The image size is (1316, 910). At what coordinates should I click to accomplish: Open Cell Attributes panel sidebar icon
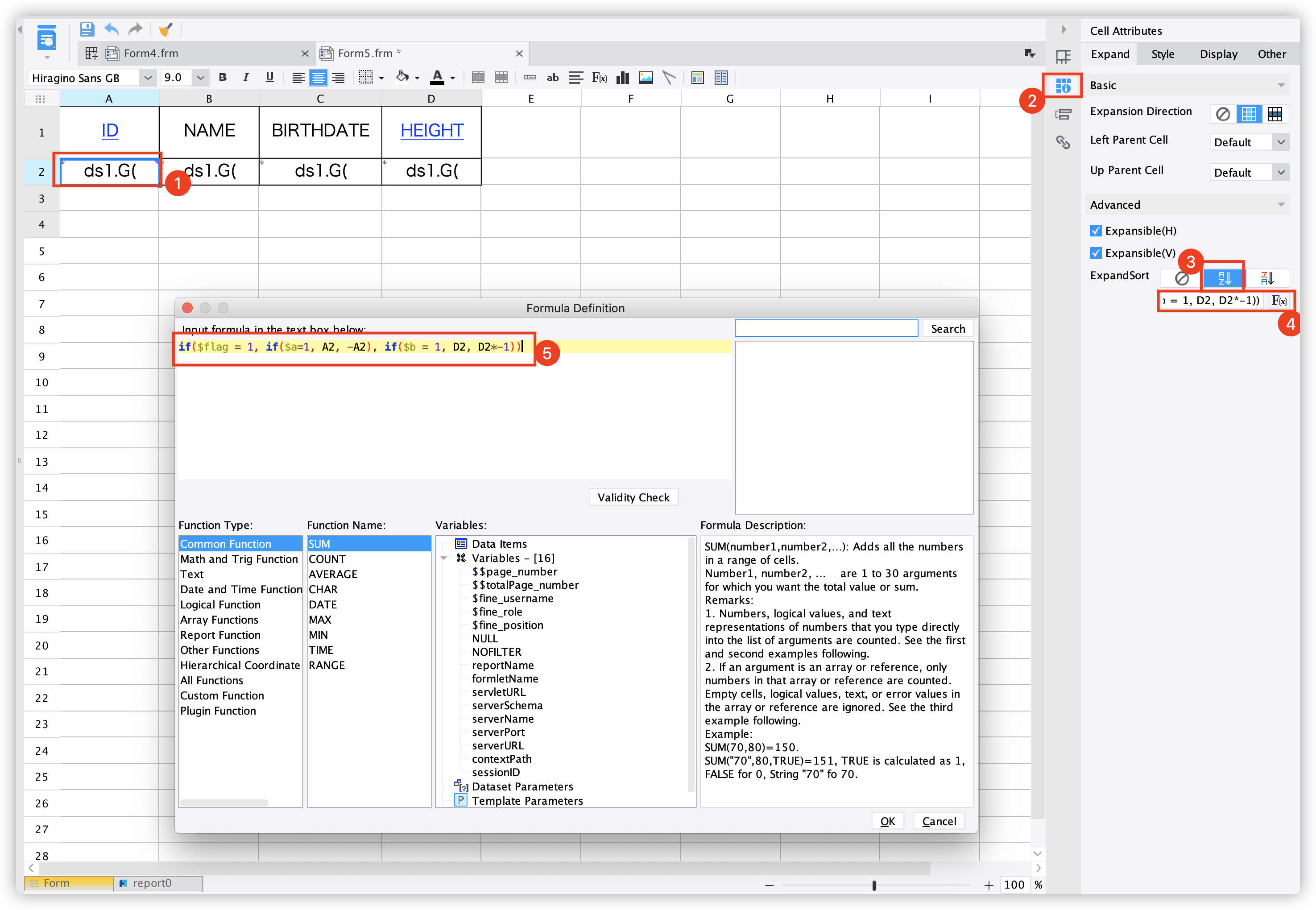point(1063,86)
